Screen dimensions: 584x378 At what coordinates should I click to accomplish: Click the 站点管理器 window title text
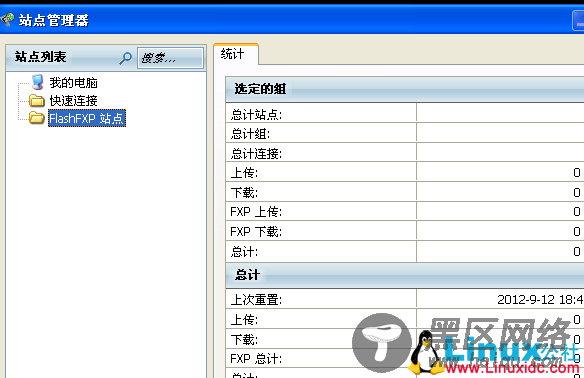coord(54,20)
